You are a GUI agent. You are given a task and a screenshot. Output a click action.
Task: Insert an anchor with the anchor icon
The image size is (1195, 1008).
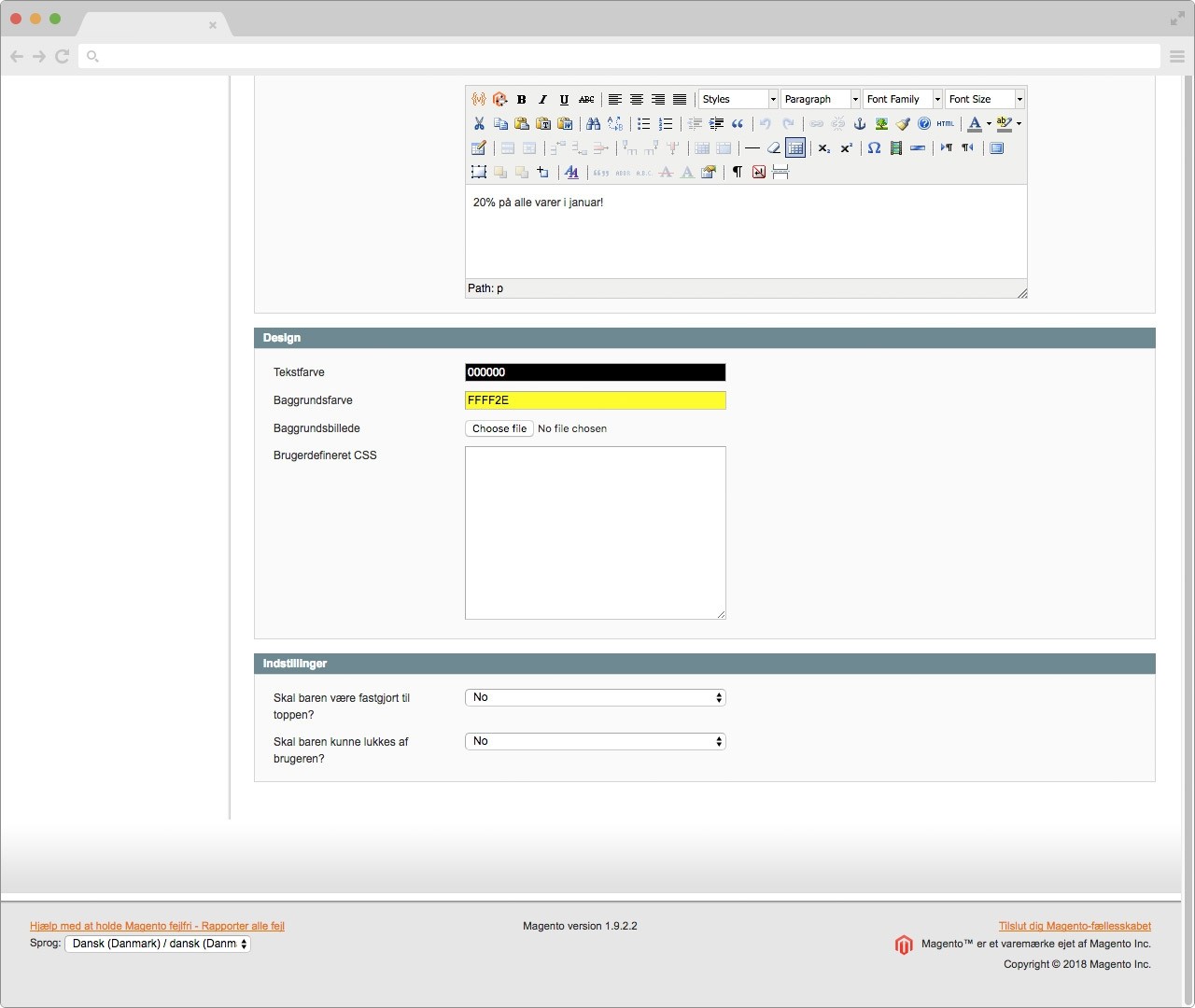860,123
